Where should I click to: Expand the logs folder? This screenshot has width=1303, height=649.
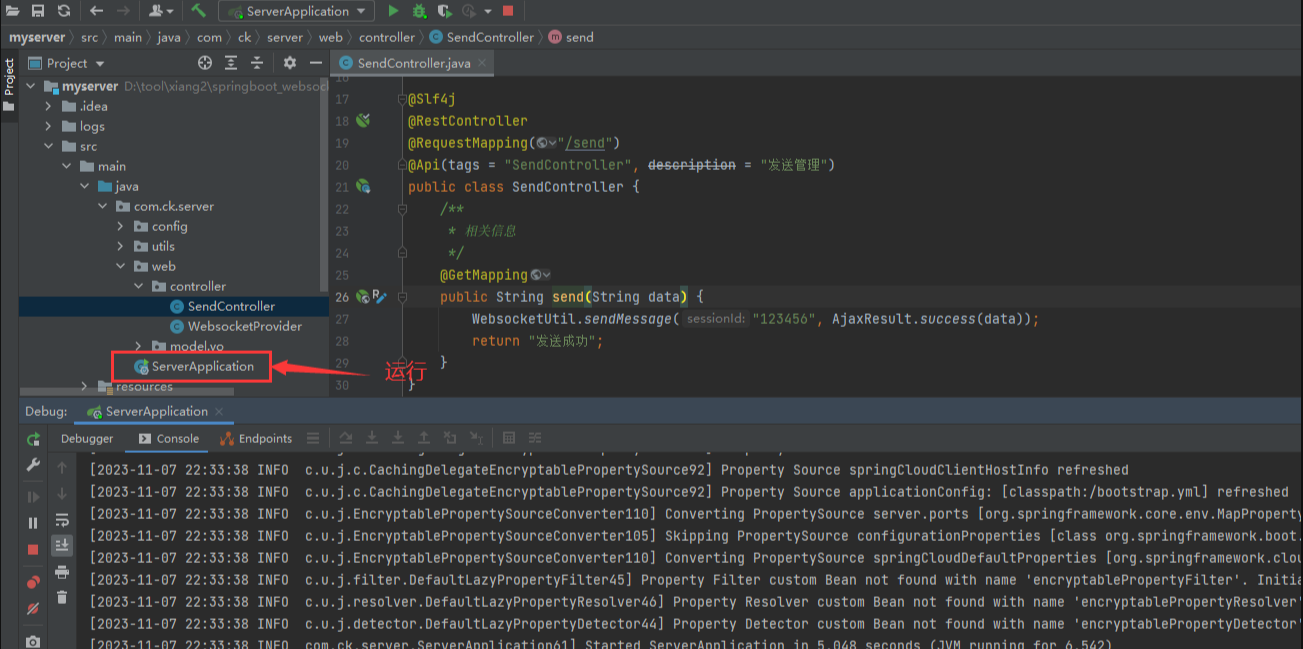(x=48, y=126)
